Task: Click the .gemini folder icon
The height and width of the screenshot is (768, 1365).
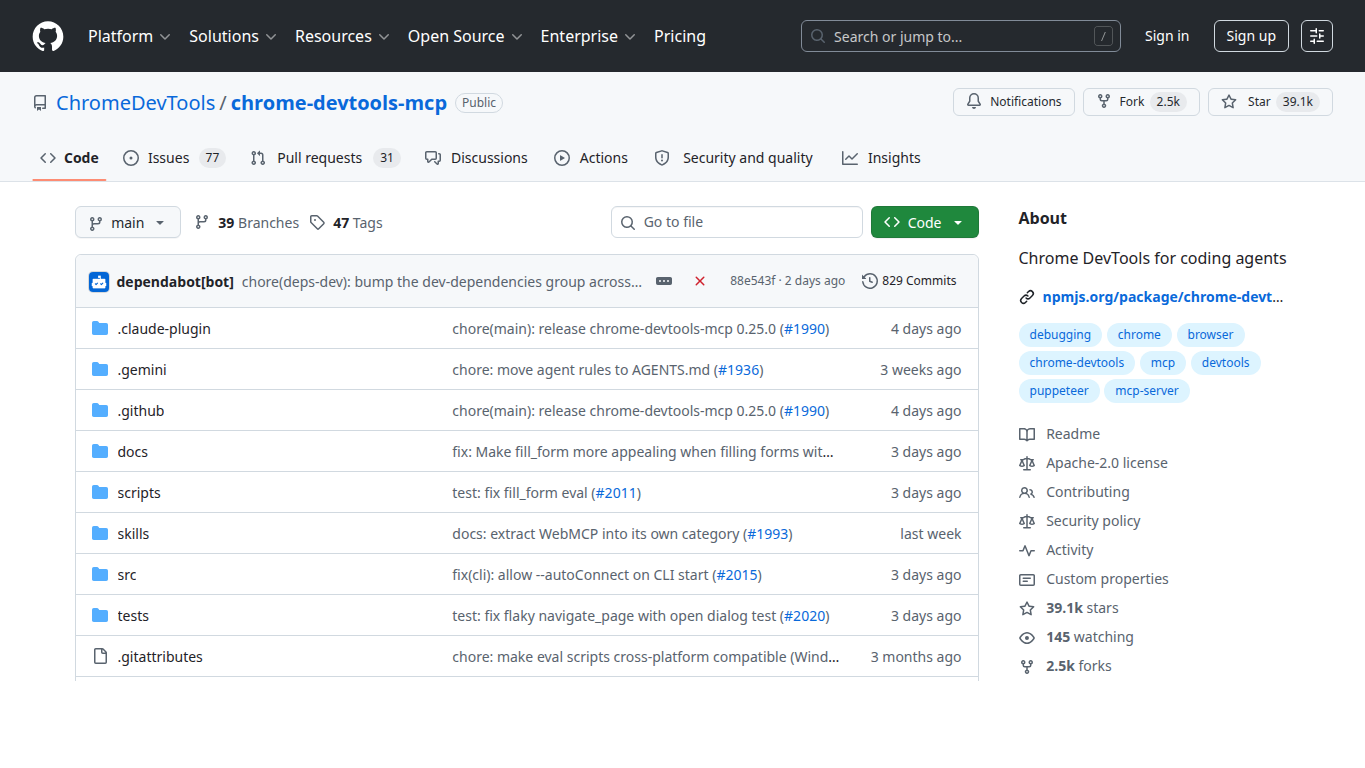Action: (100, 370)
